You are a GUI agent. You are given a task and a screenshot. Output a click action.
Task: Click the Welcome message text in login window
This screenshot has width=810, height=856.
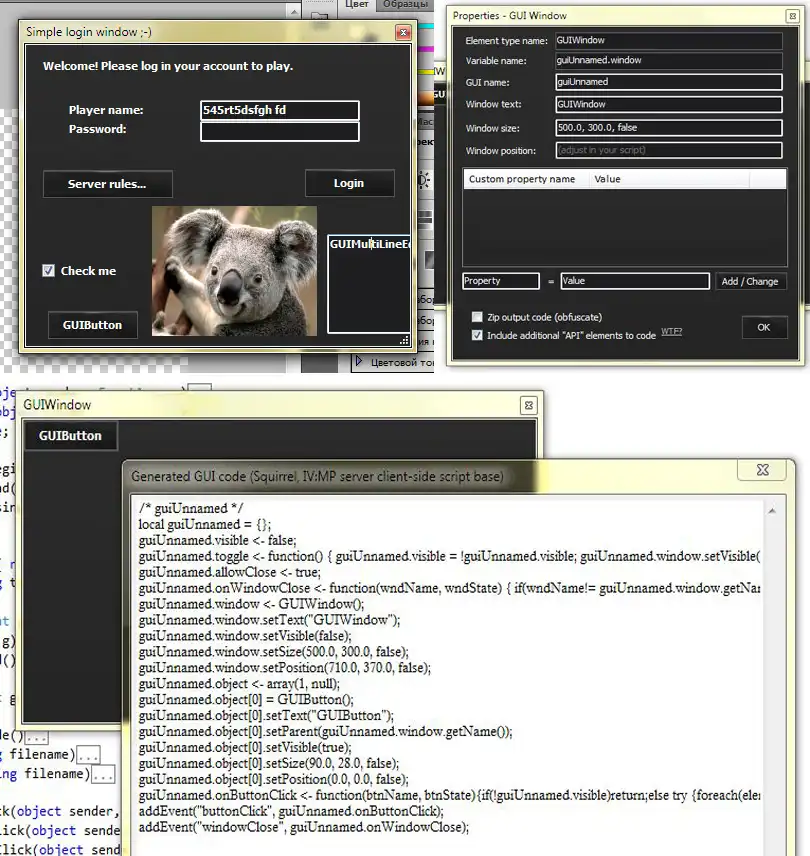168,66
